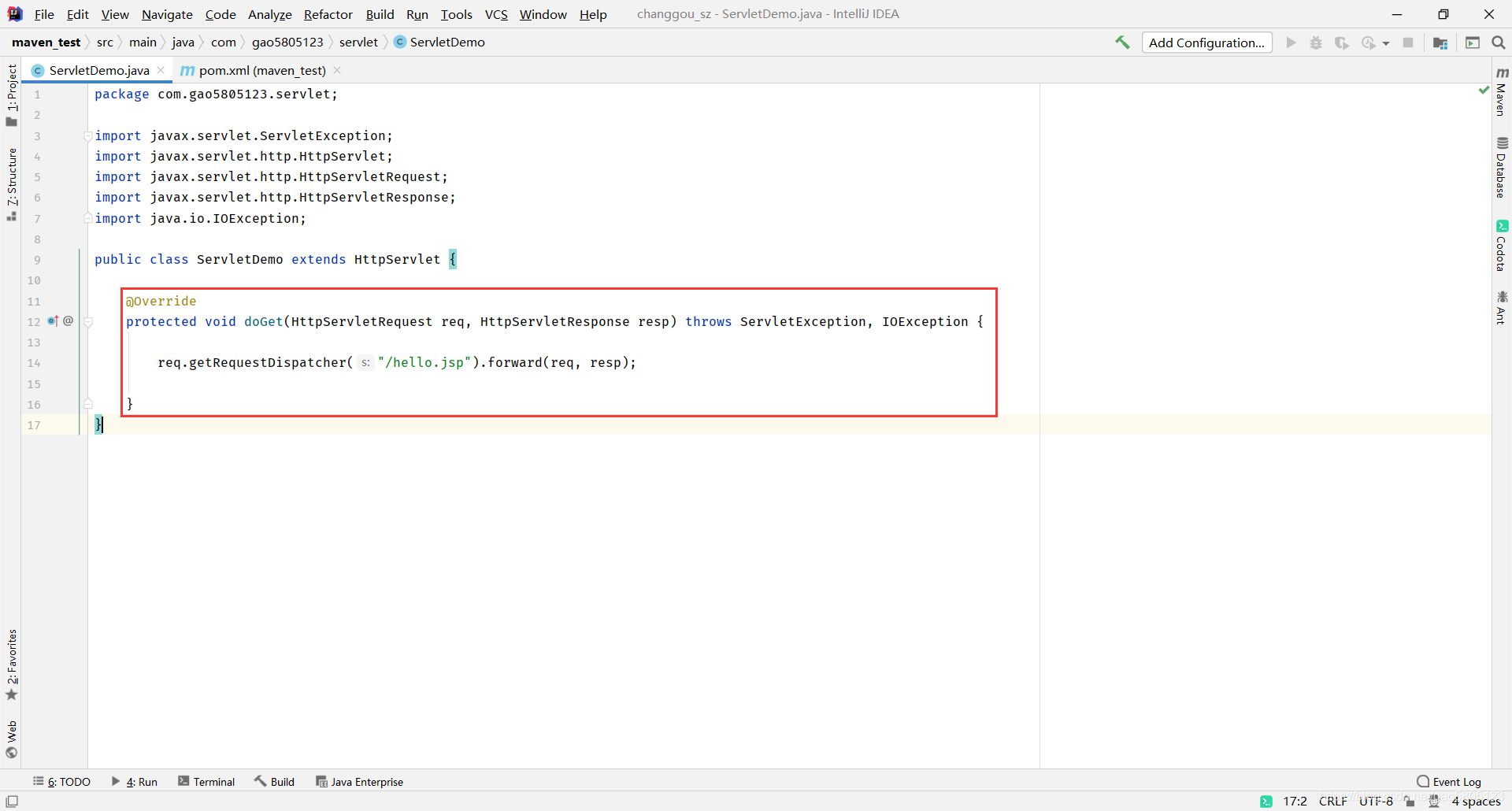Click the Run Anything icon

[x=1473, y=43]
